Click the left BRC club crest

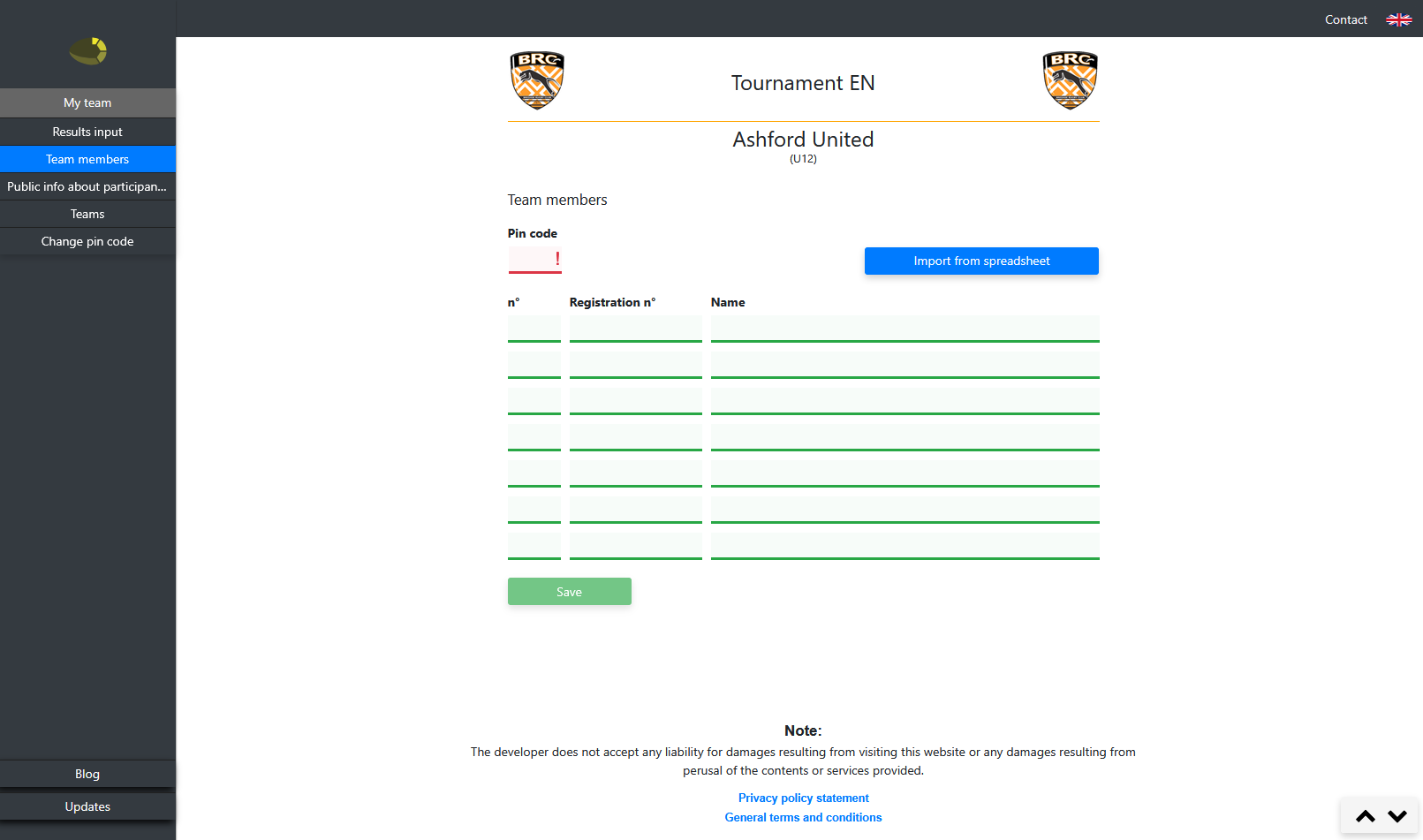click(537, 80)
